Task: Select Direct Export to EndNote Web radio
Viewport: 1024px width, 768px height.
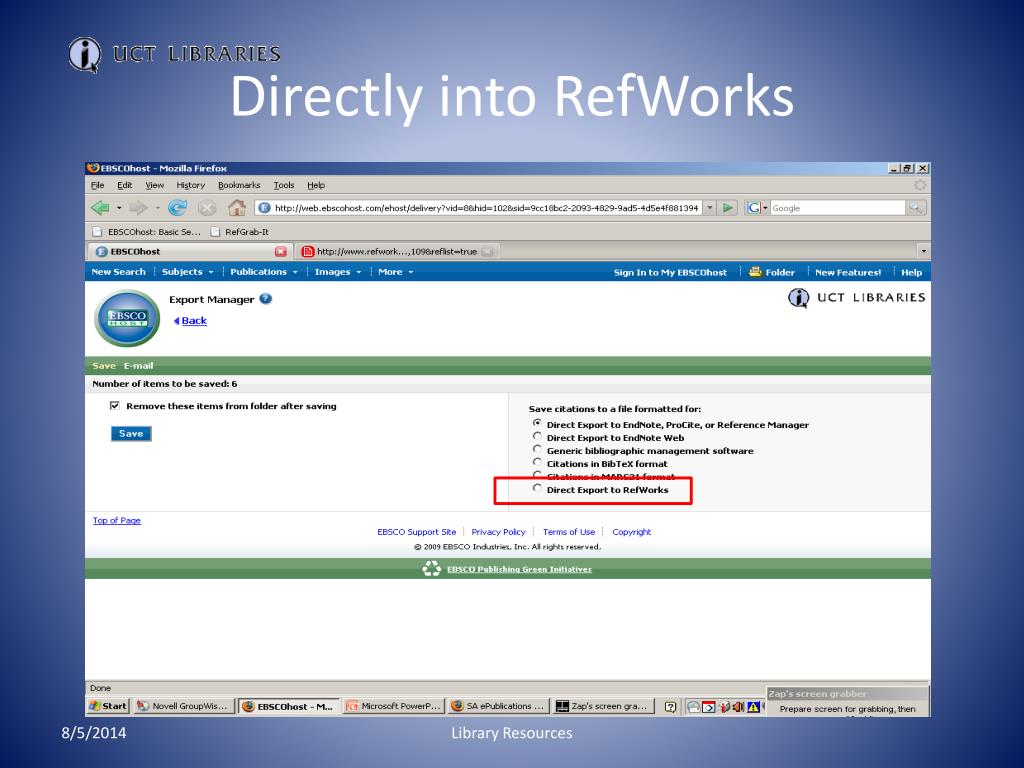Action: (537, 436)
